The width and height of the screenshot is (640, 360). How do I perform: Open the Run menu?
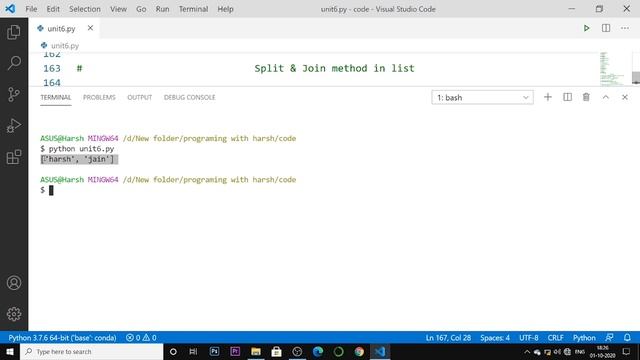click(x=162, y=9)
